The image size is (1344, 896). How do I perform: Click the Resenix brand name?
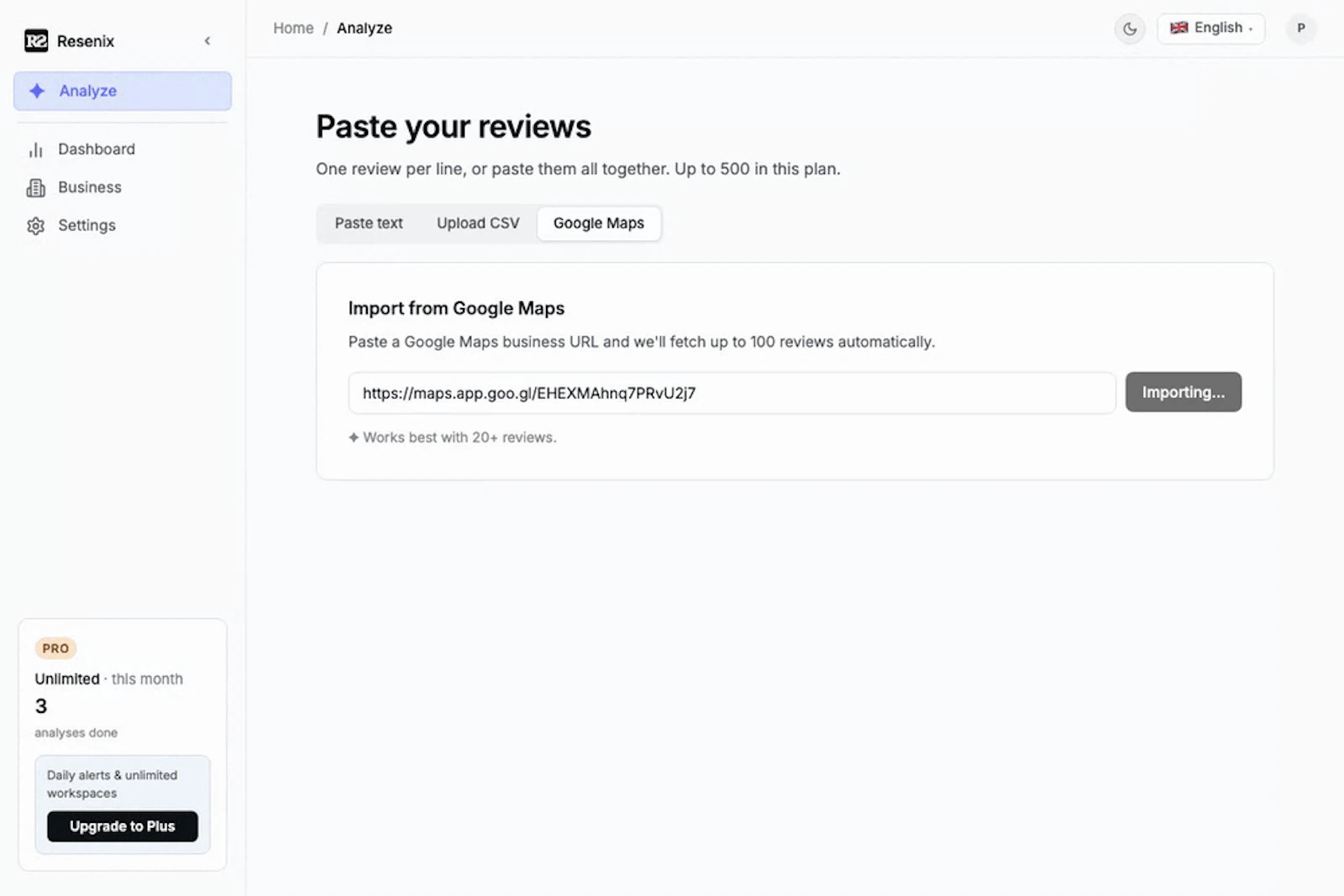pos(86,41)
